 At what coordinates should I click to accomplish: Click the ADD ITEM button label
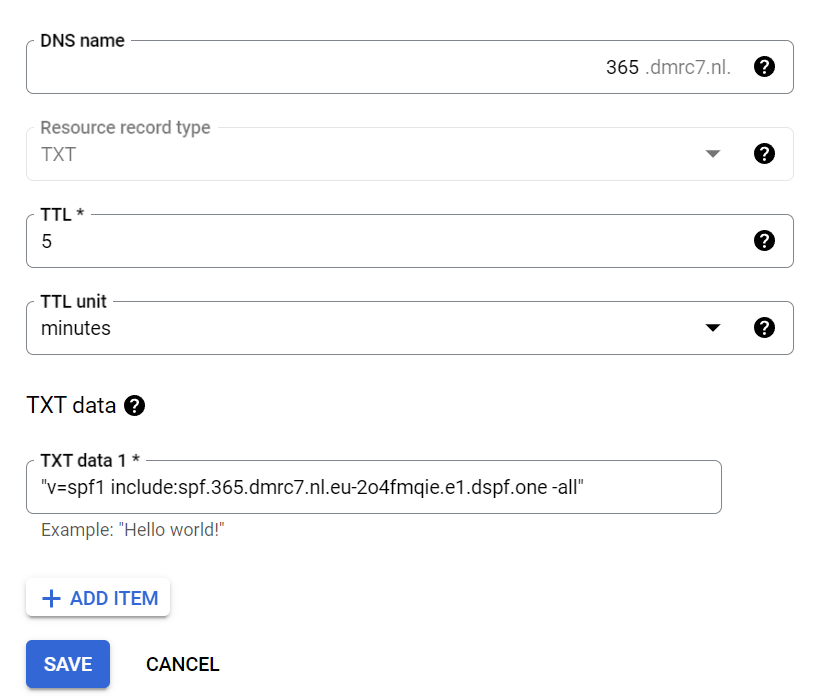pyautogui.click(x=114, y=598)
